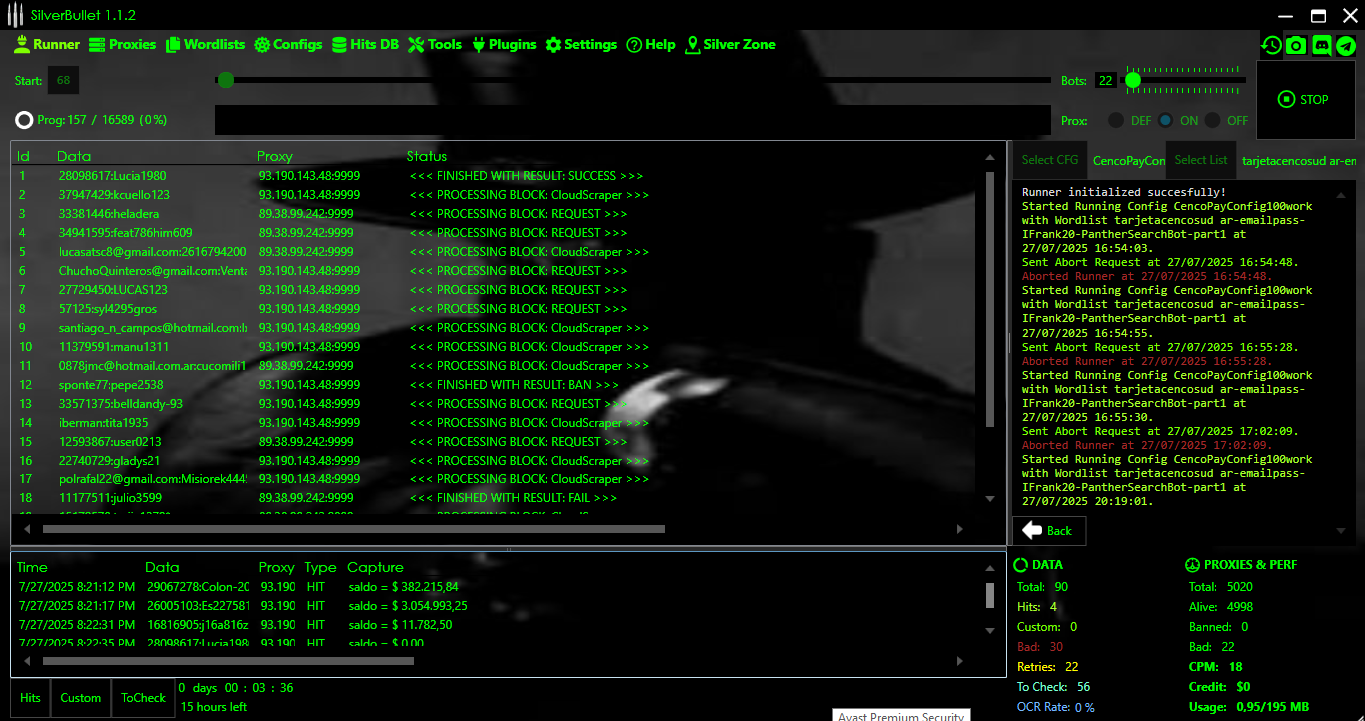Select the runner row with Id 12
Screen dimensions: 1365x721
(x=497, y=385)
